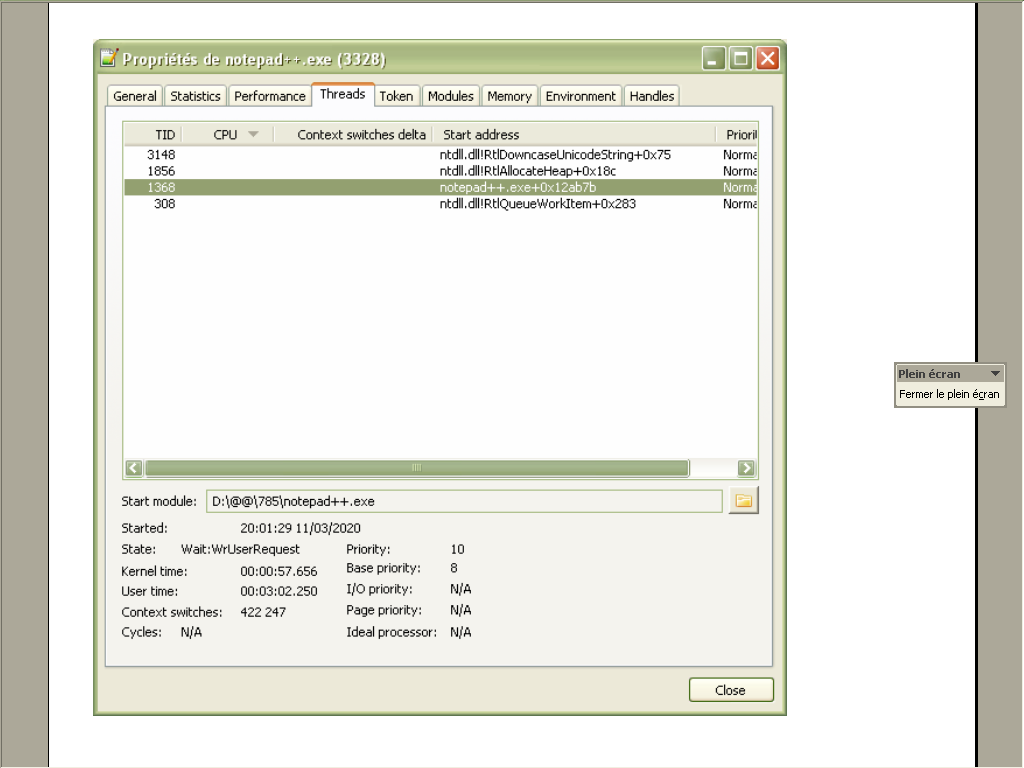Click ntdll.dll!RtlAllocateHeap+0x18c address

pos(528,171)
